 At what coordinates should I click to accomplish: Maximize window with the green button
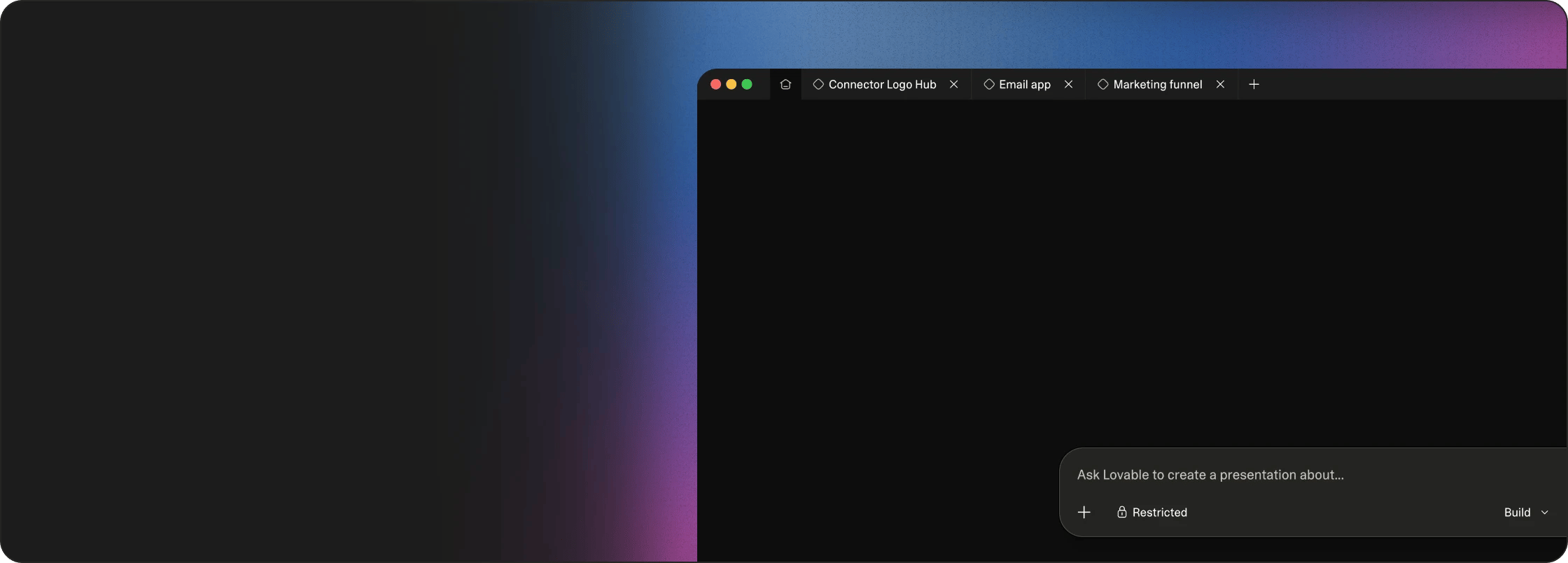(747, 85)
